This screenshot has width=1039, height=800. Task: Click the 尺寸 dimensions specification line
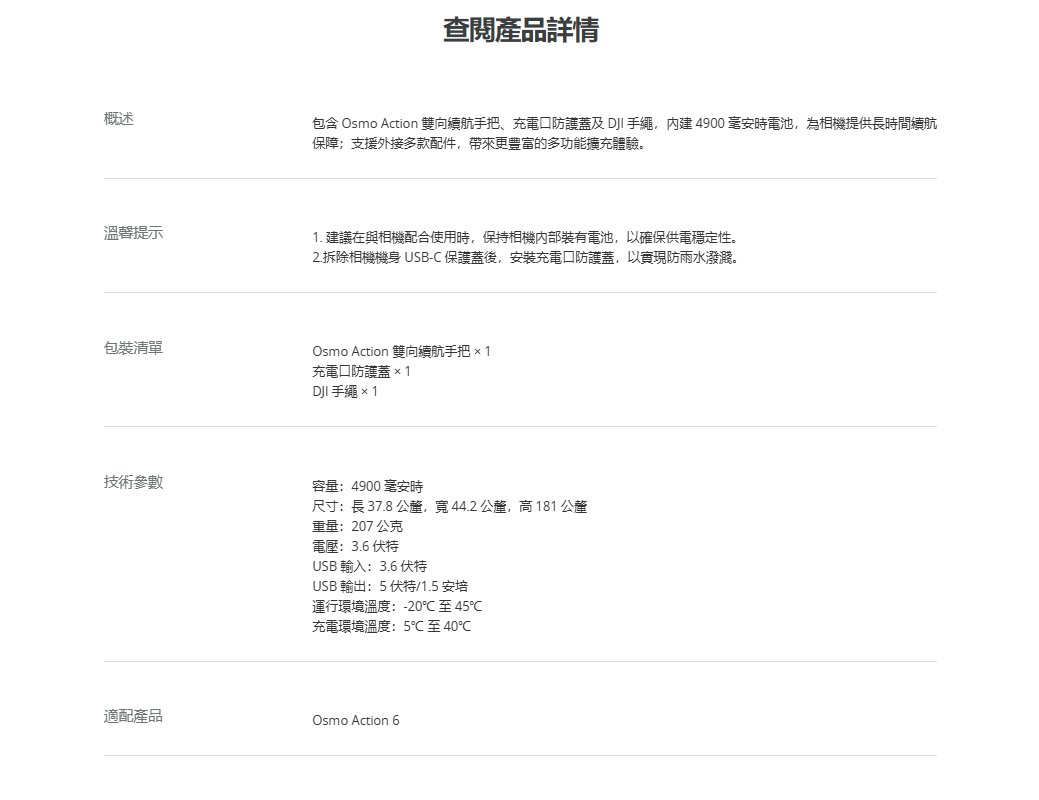pyautogui.click(x=449, y=506)
